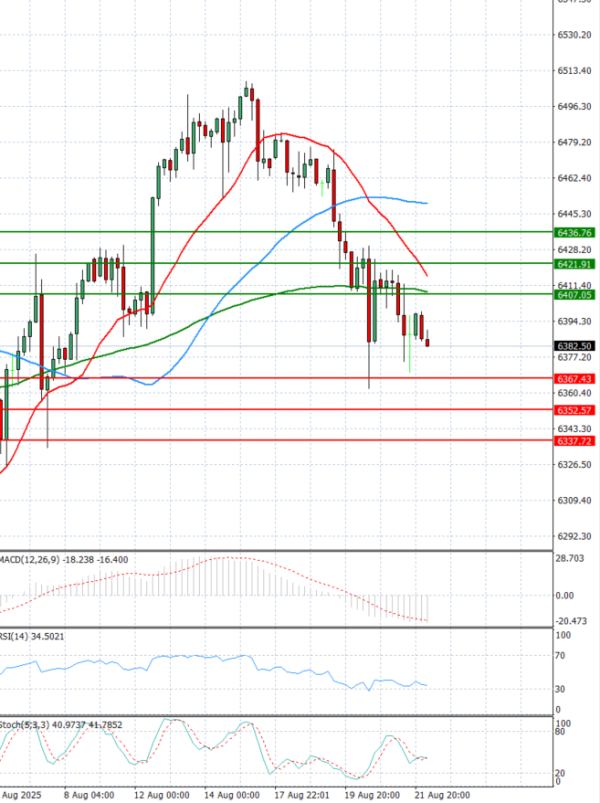Viewport: 600px width, 803px height.
Task: Click the lowest red support line at 6337.72
Action: pos(276,440)
